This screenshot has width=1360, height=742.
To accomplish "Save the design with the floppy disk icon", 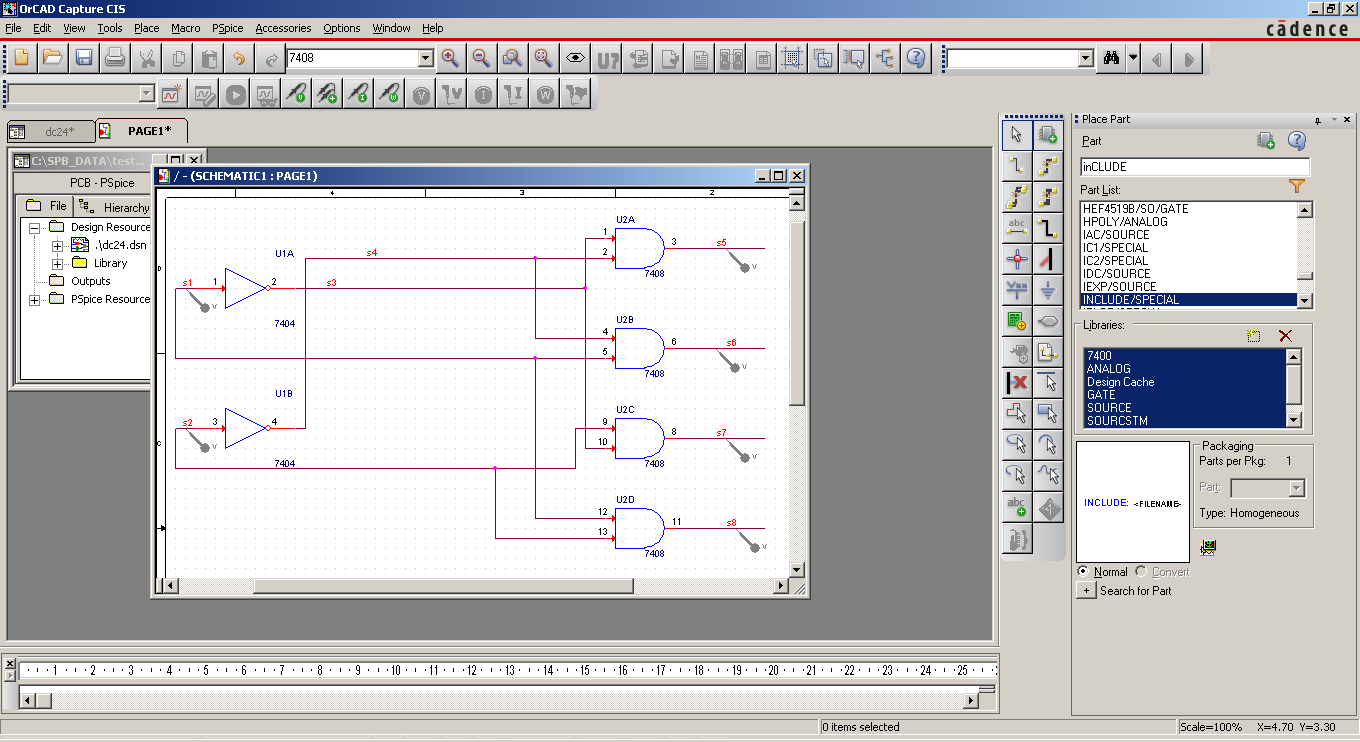I will [84, 58].
